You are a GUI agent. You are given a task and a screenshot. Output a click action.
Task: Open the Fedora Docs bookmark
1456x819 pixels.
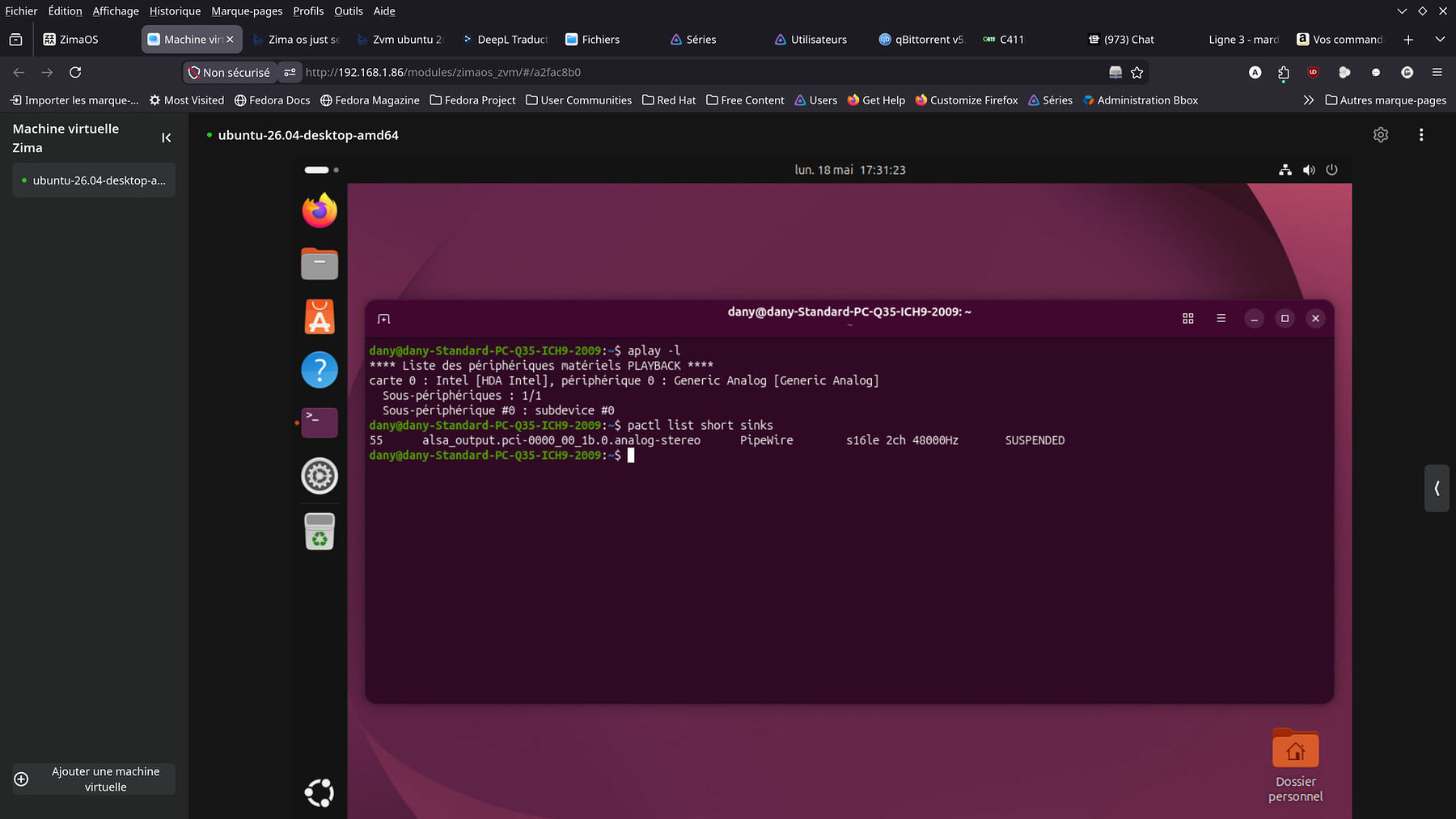pos(272,100)
